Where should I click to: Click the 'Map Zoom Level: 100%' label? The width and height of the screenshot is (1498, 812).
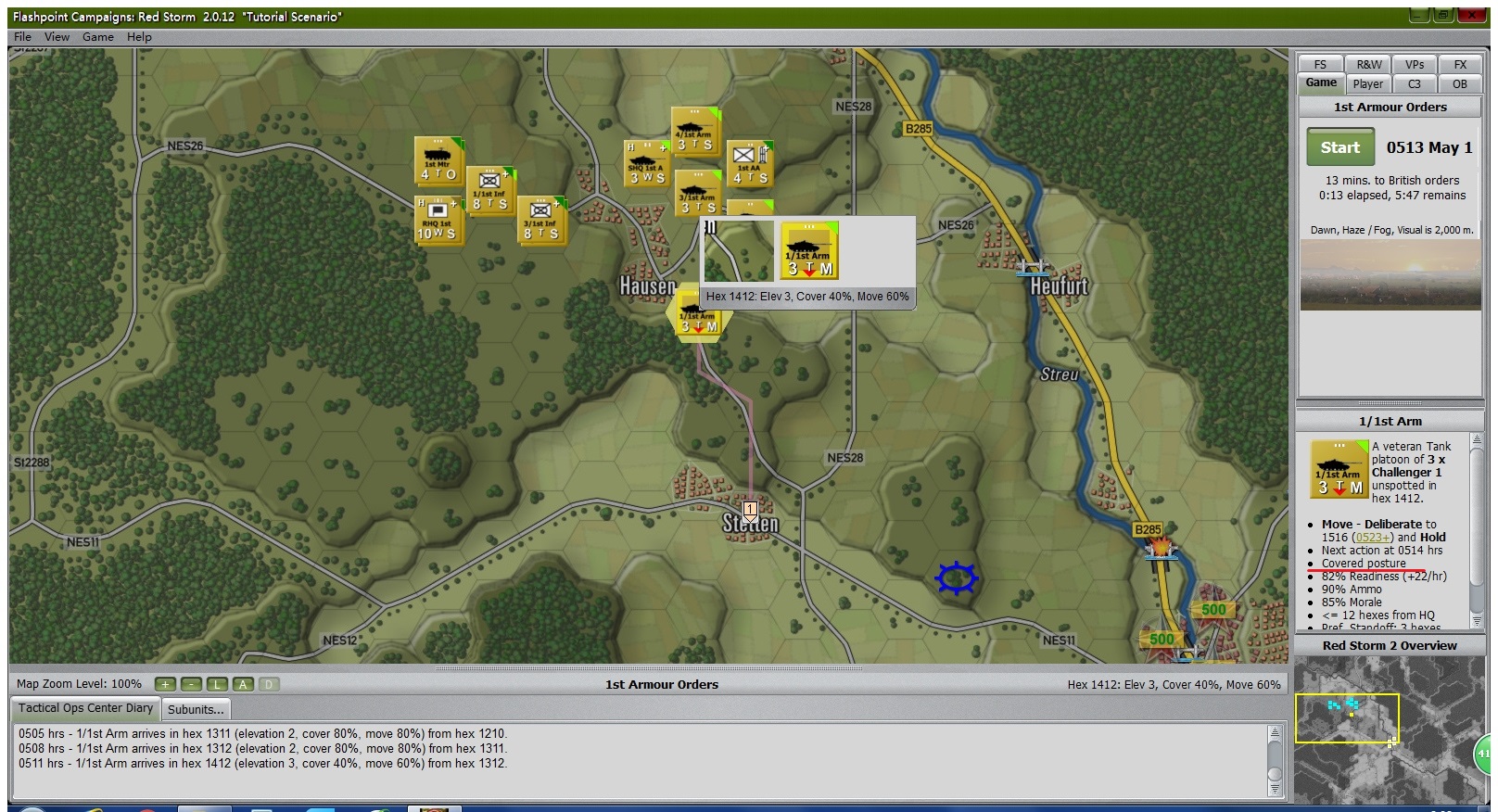coord(79,684)
